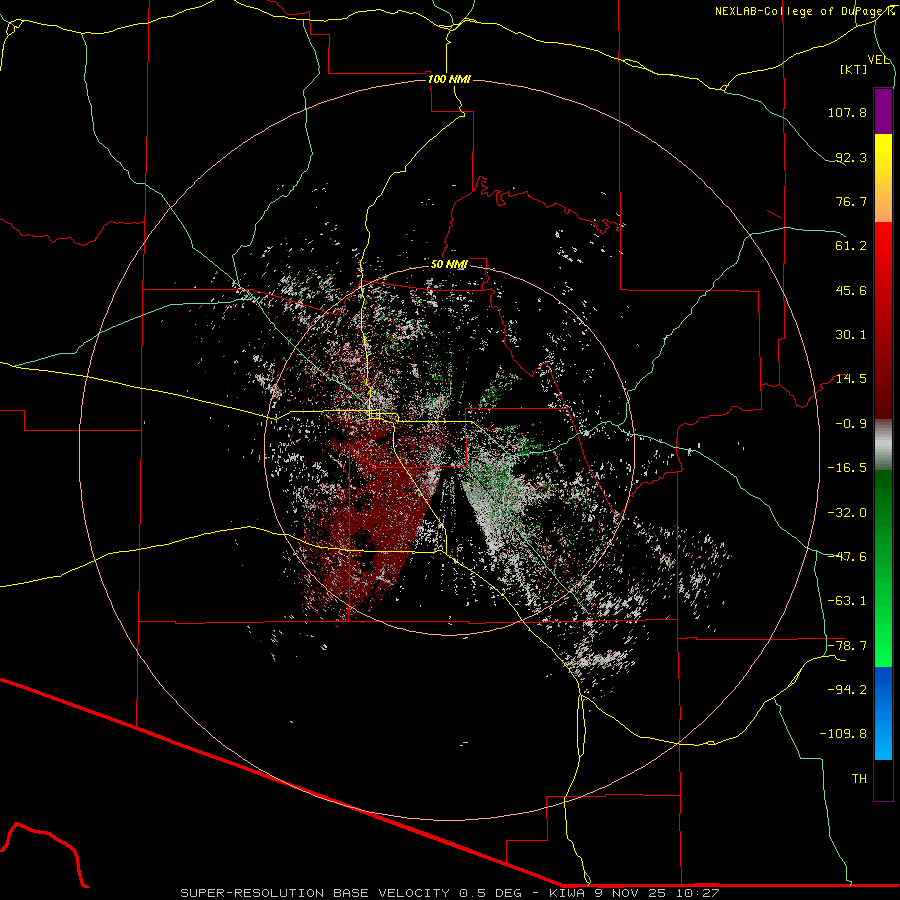
Task: Click the -32.0 value on velocity scale
Action: [847, 513]
